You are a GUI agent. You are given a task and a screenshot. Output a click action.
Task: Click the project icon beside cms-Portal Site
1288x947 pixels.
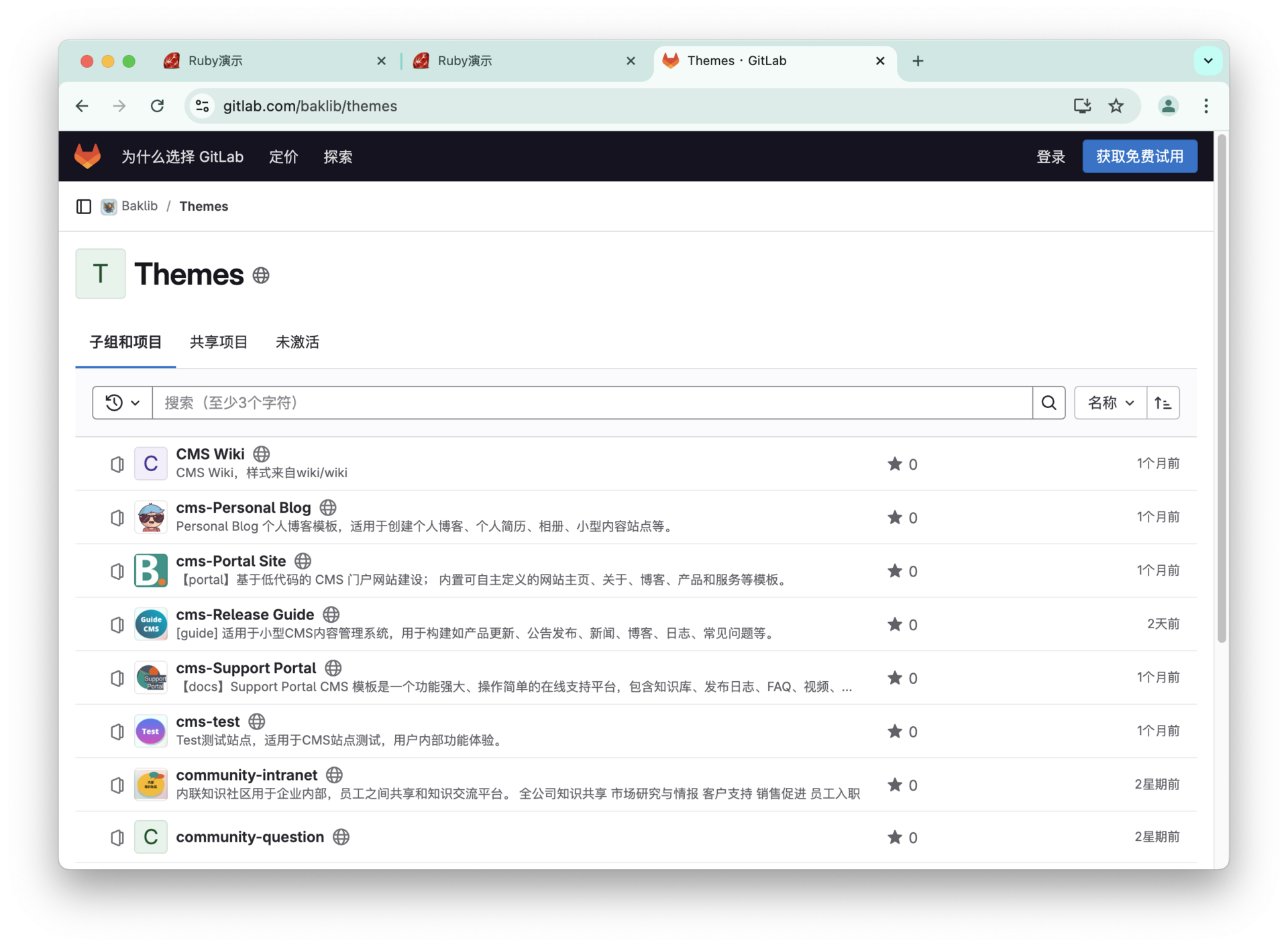click(x=117, y=571)
